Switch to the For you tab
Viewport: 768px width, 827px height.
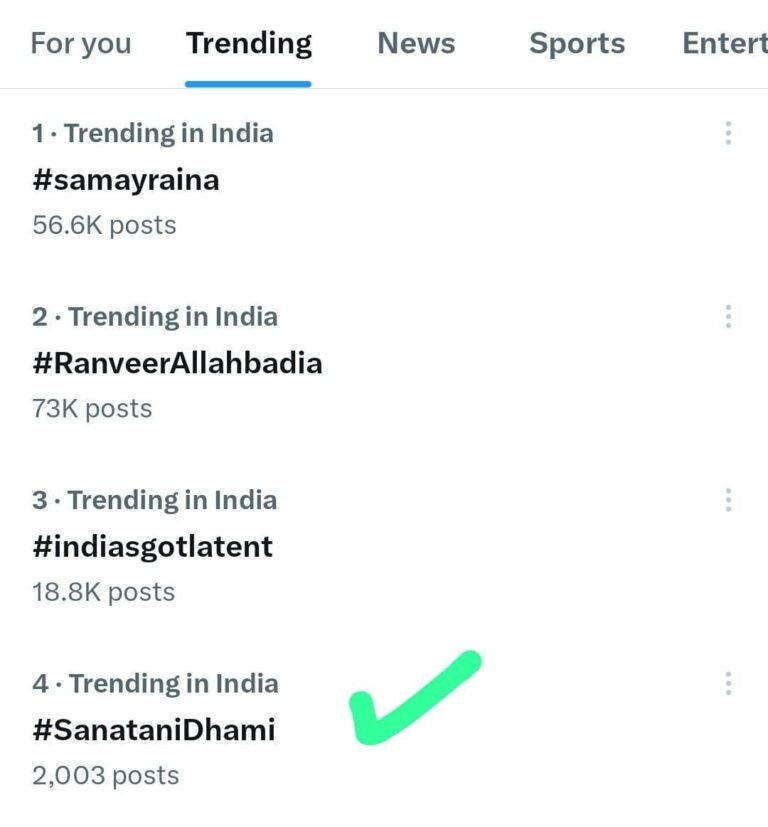click(x=80, y=44)
